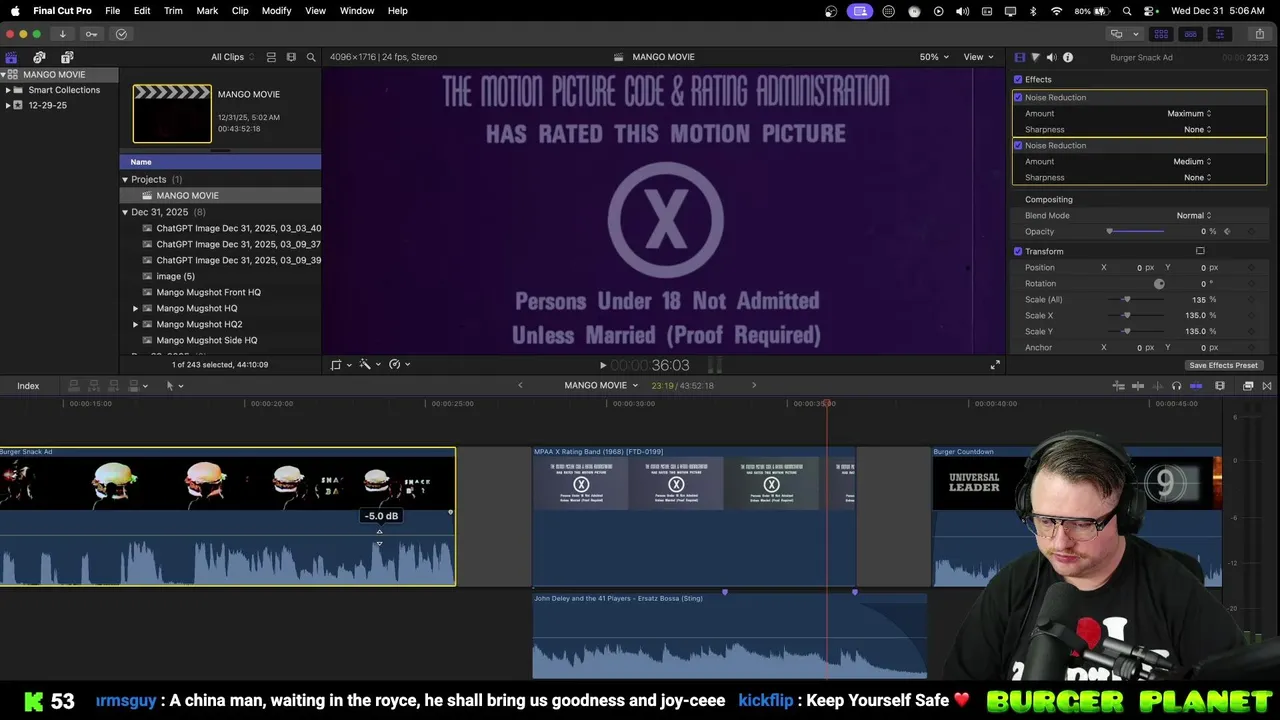Toggle Transform on-screen controls box icon
Viewport: 1280px width, 720px height.
(1200, 251)
